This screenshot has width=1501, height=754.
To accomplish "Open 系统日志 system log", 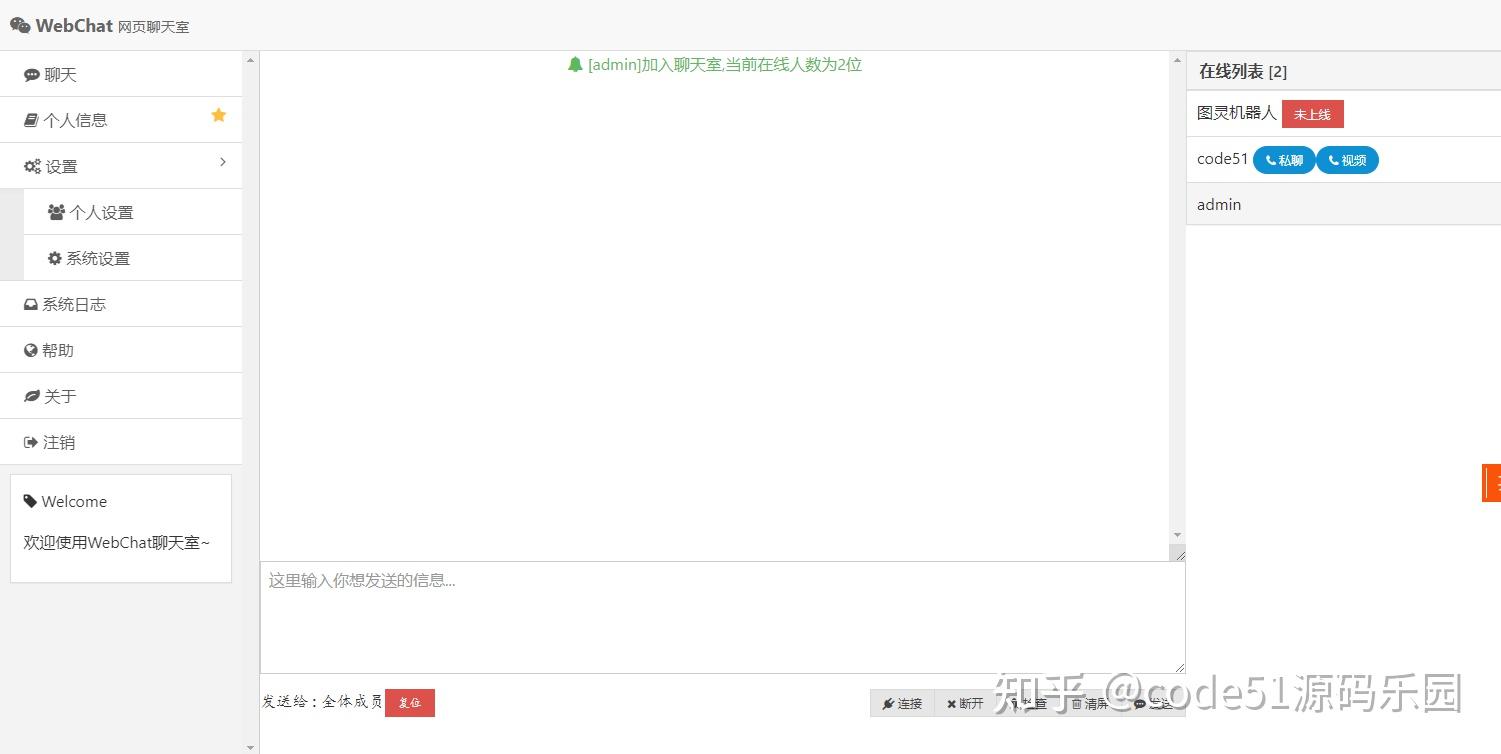I will coord(63,303).
